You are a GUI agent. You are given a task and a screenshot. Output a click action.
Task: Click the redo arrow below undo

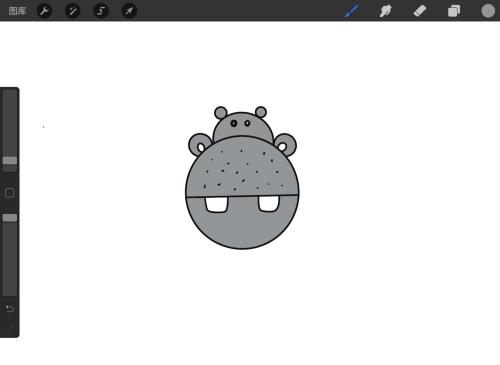click(x=11, y=327)
